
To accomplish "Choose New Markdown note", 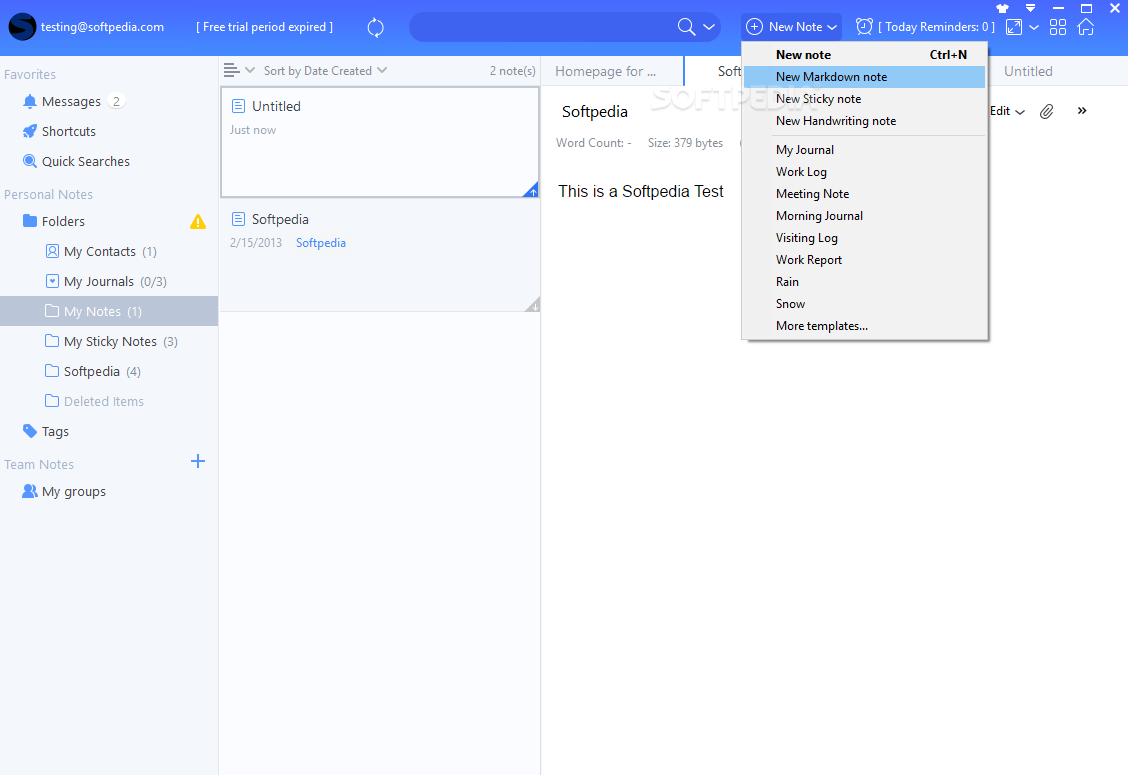I will click(x=865, y=77).
